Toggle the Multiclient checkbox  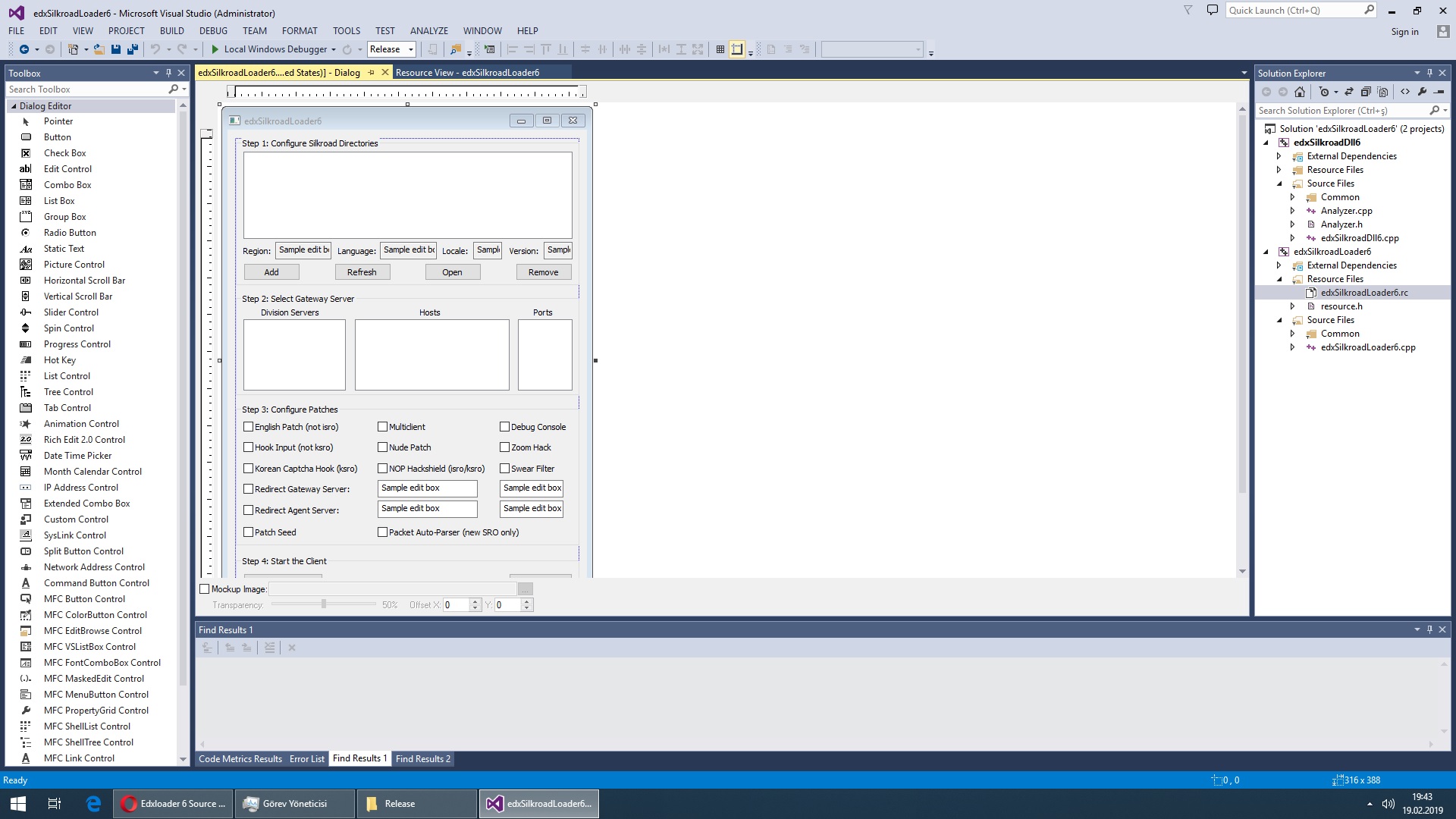pyautogui.click(x=382, y=427)
